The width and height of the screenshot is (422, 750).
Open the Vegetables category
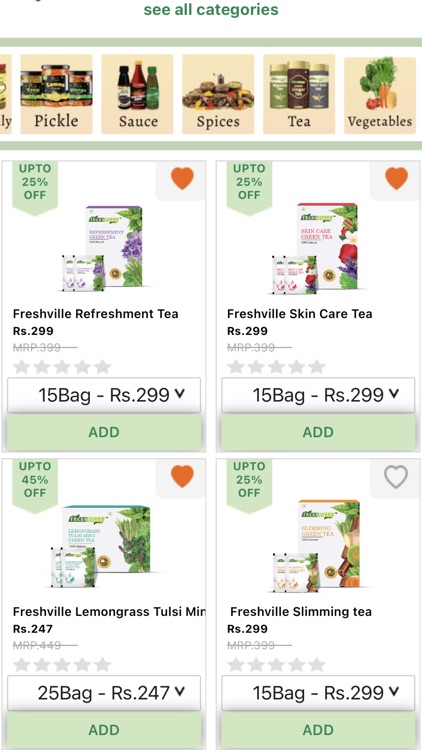point(380,95)
